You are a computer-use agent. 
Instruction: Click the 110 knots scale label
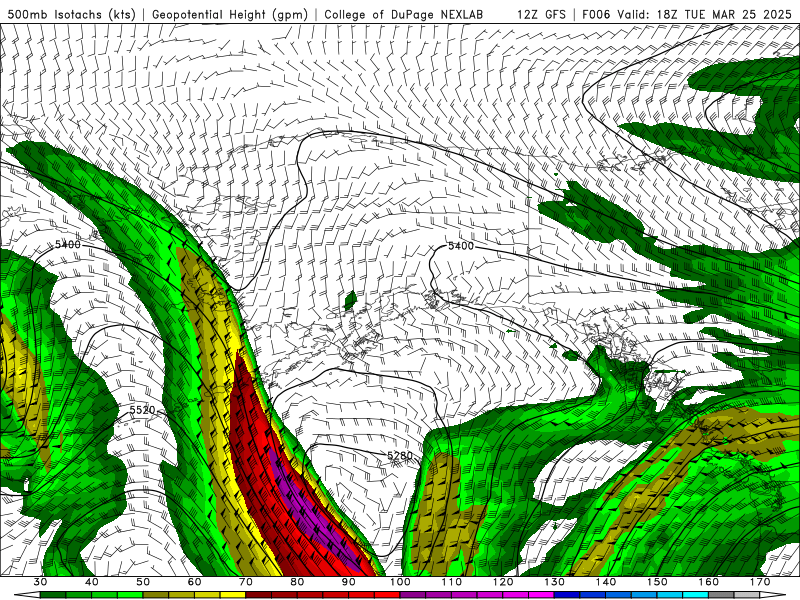tap(452, 582)
